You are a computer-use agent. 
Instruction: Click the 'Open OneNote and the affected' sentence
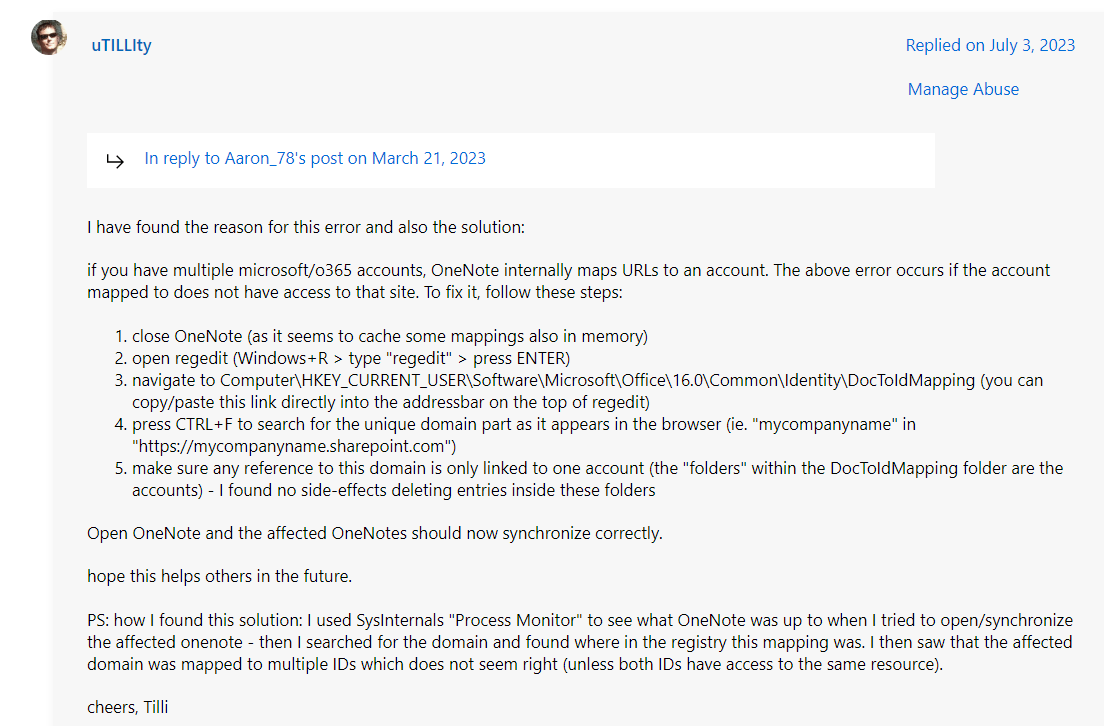tap(374, 533)
